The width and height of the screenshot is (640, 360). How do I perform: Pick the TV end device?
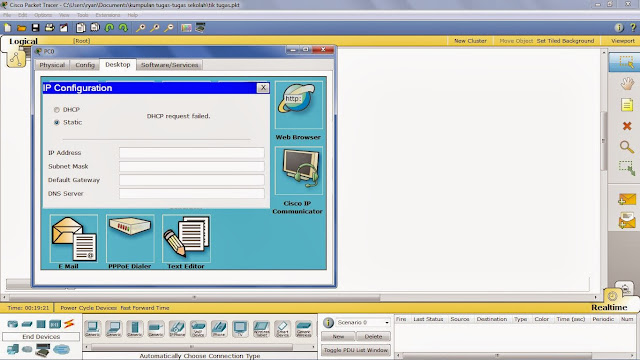tap(240, 329)
